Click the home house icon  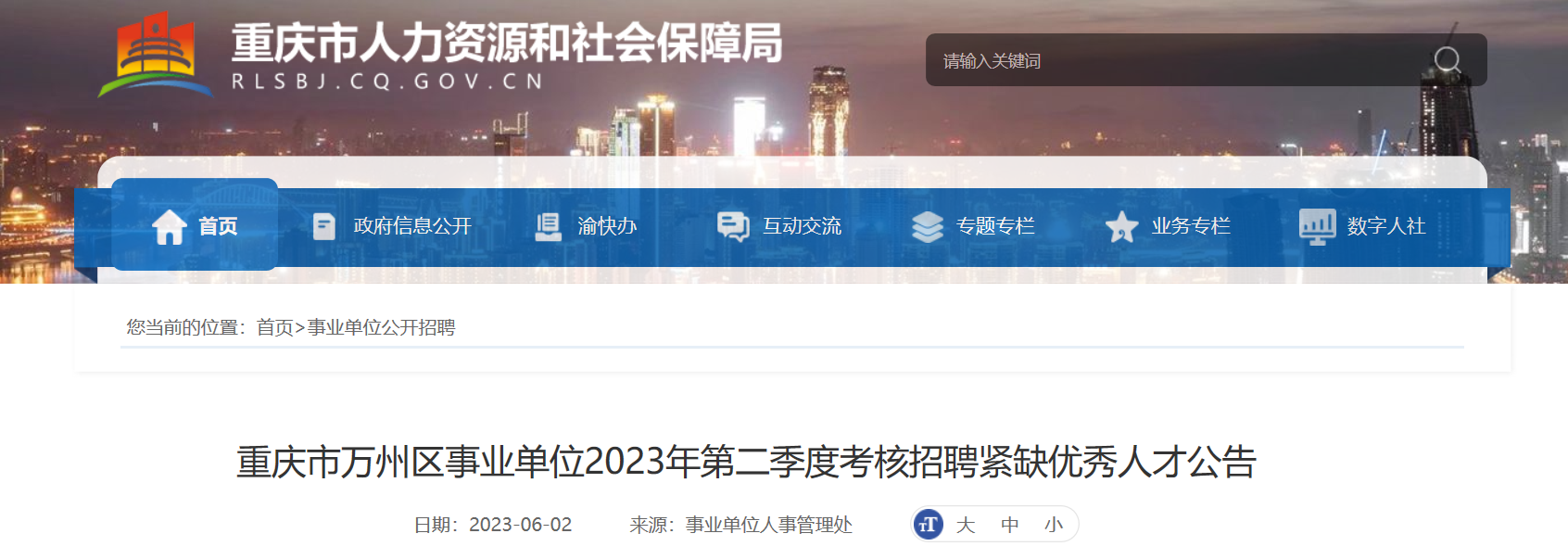(x=170, y=227)
